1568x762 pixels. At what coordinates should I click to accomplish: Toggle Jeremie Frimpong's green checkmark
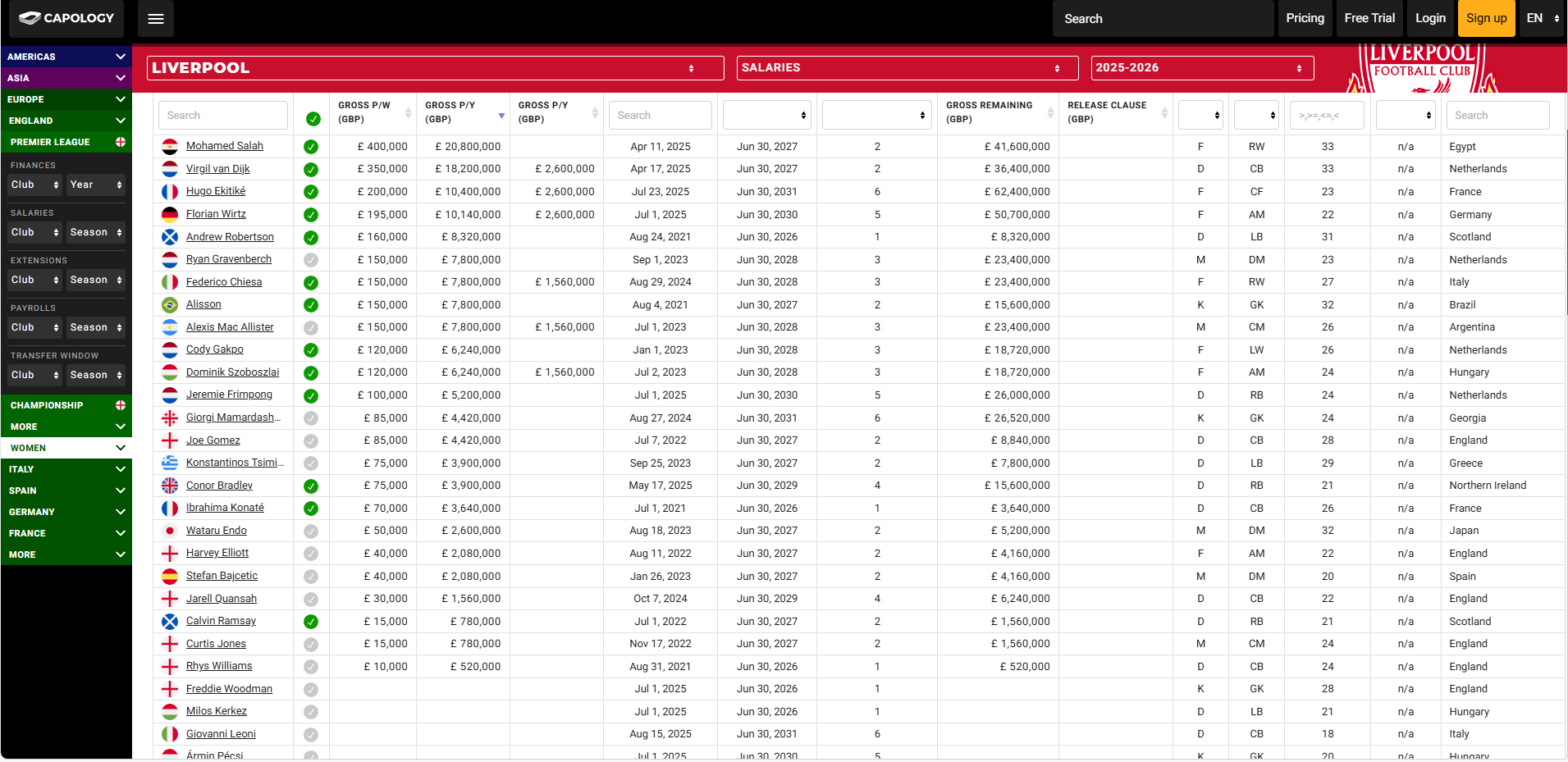tap(311, 396)
